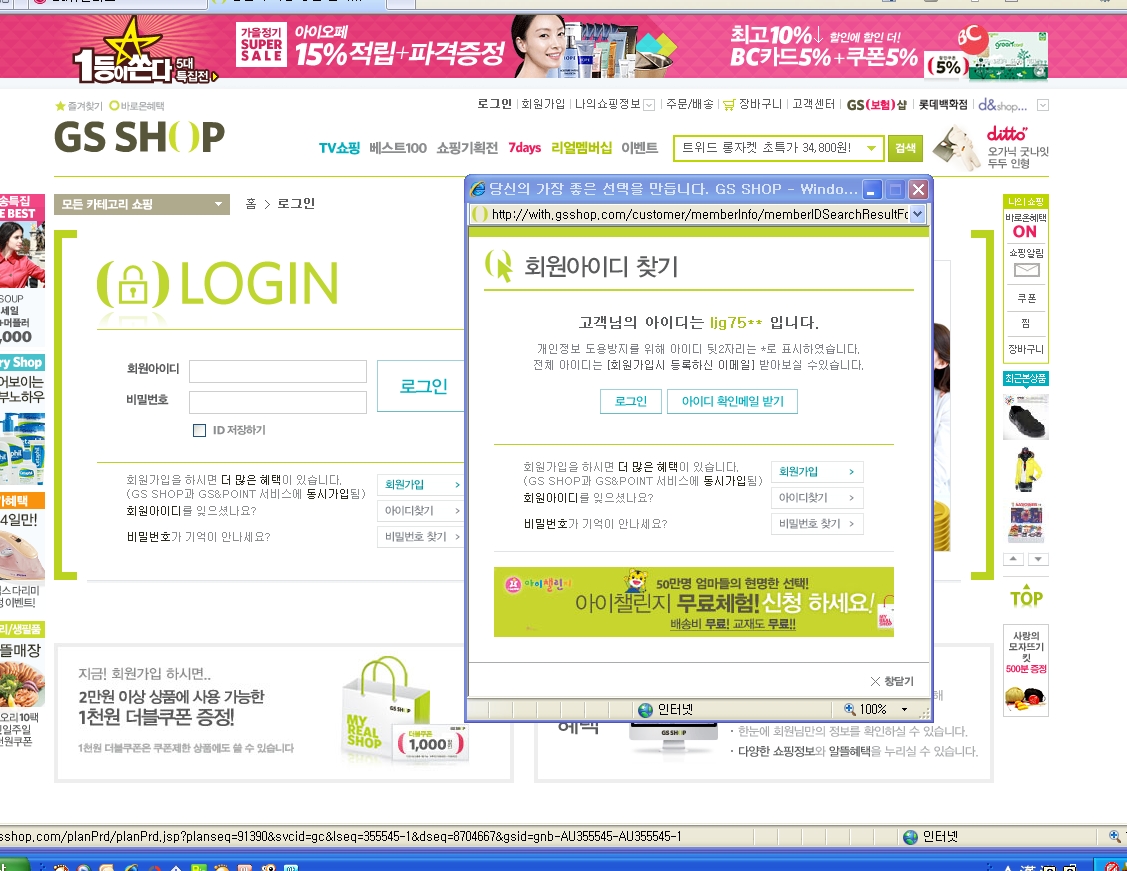1127x871 pixels.
Task: Click the 로그인 button in the popup
Action: pyautogui.click(x=630, y=401)
